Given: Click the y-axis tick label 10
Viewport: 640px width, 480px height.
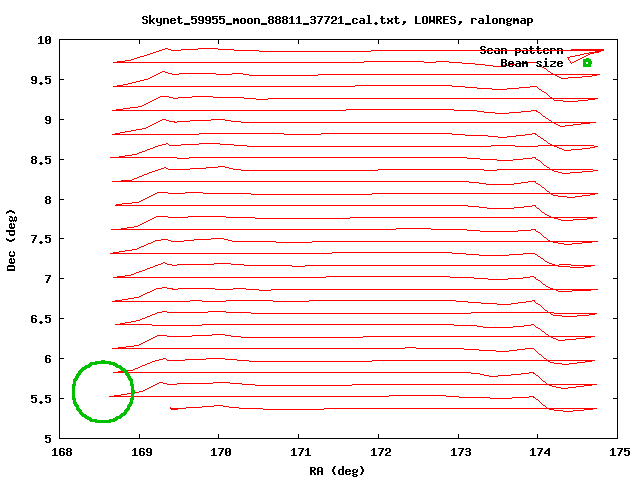Looking at the screenshot, I should pyautogui.click(x=44, y=40).
